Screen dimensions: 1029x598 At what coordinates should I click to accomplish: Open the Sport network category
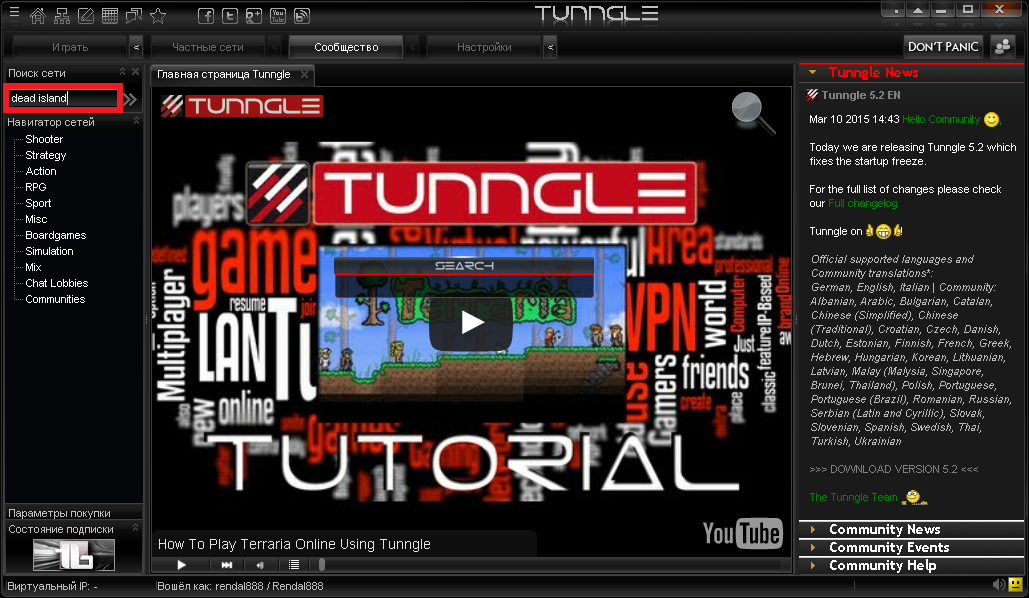click(38, 203)
